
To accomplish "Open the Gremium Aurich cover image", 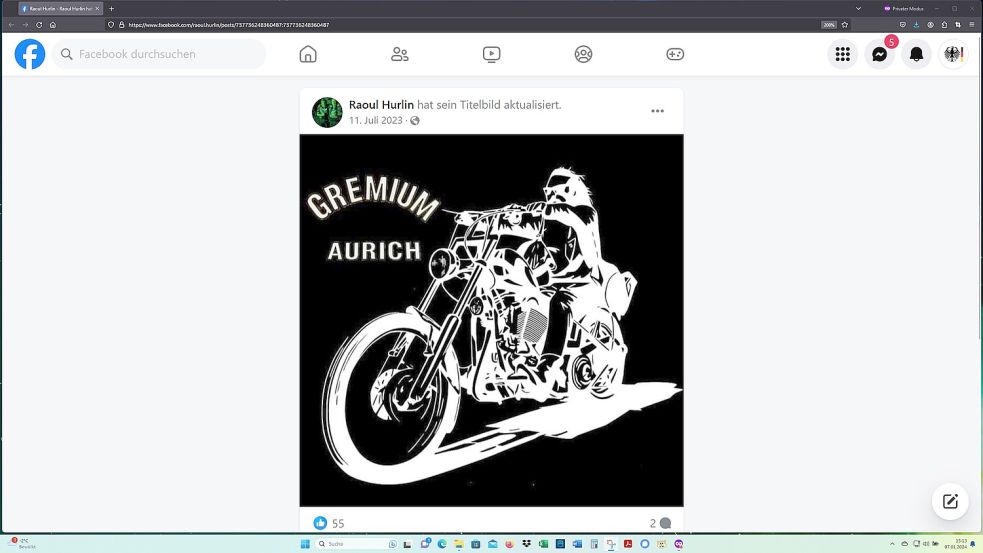I will pyautogui.click(x=492, y=320).
